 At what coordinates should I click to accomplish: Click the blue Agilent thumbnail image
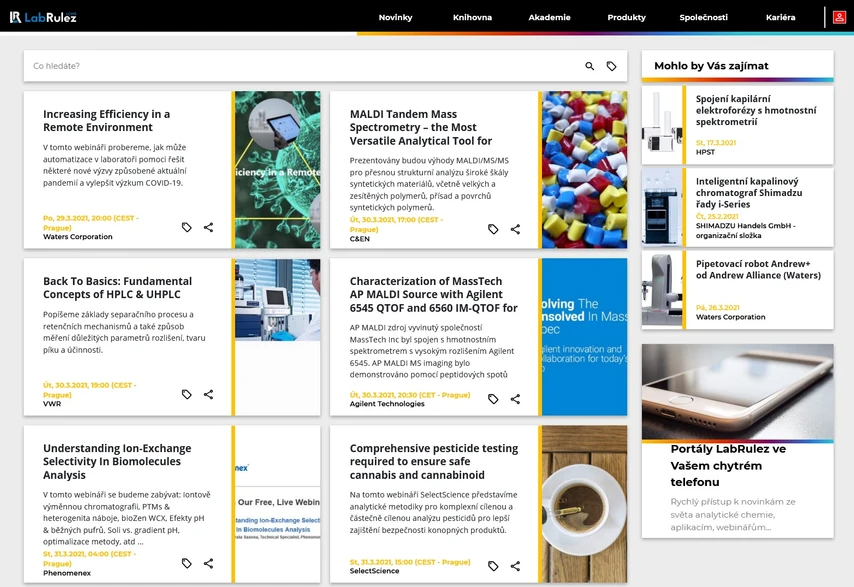[x=584, y=337]
